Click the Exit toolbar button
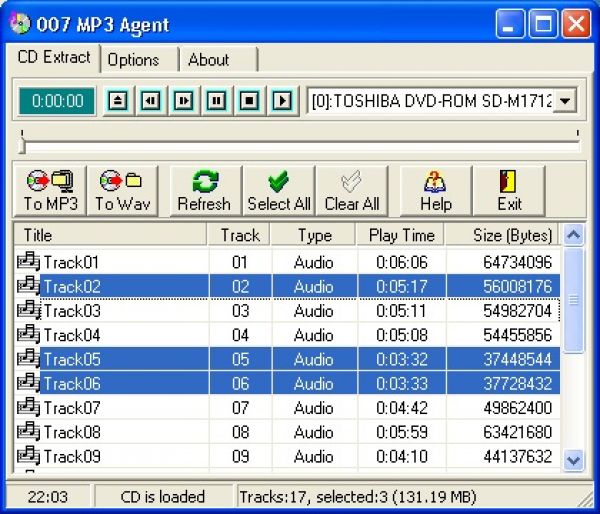Viewport: 600px width, 514px height. click(x=509, y=190)
